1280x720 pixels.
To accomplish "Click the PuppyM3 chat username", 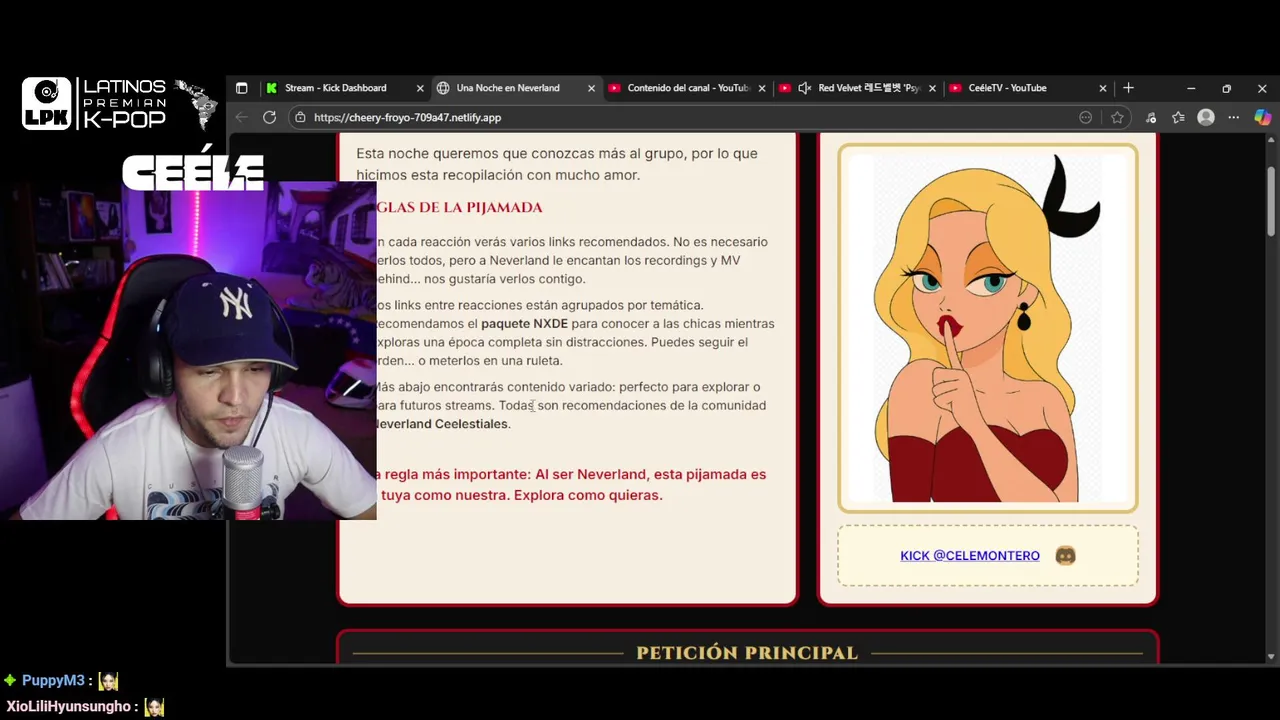I will click(x=53, y=681).
